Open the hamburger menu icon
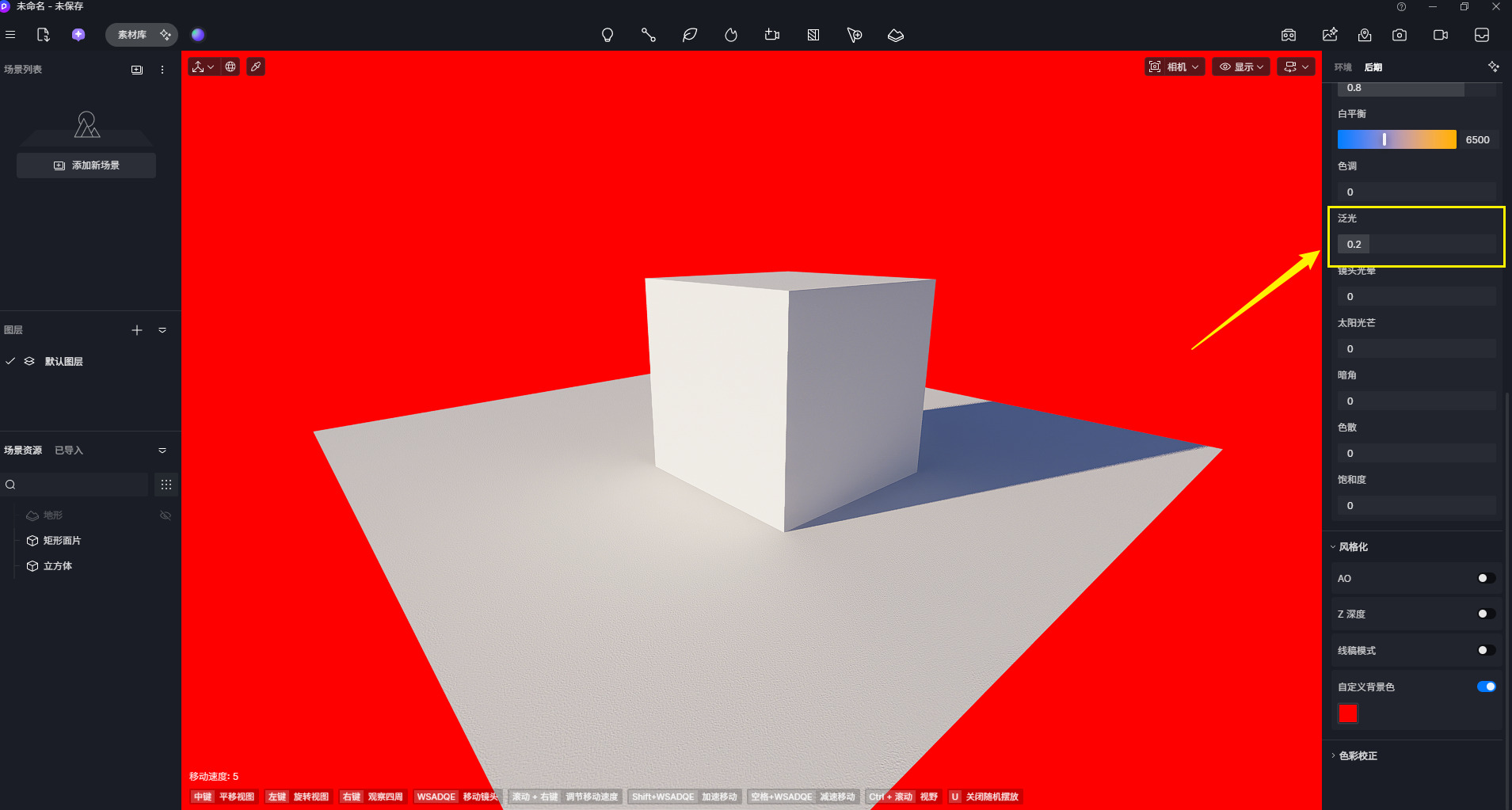 coord(10,35)
